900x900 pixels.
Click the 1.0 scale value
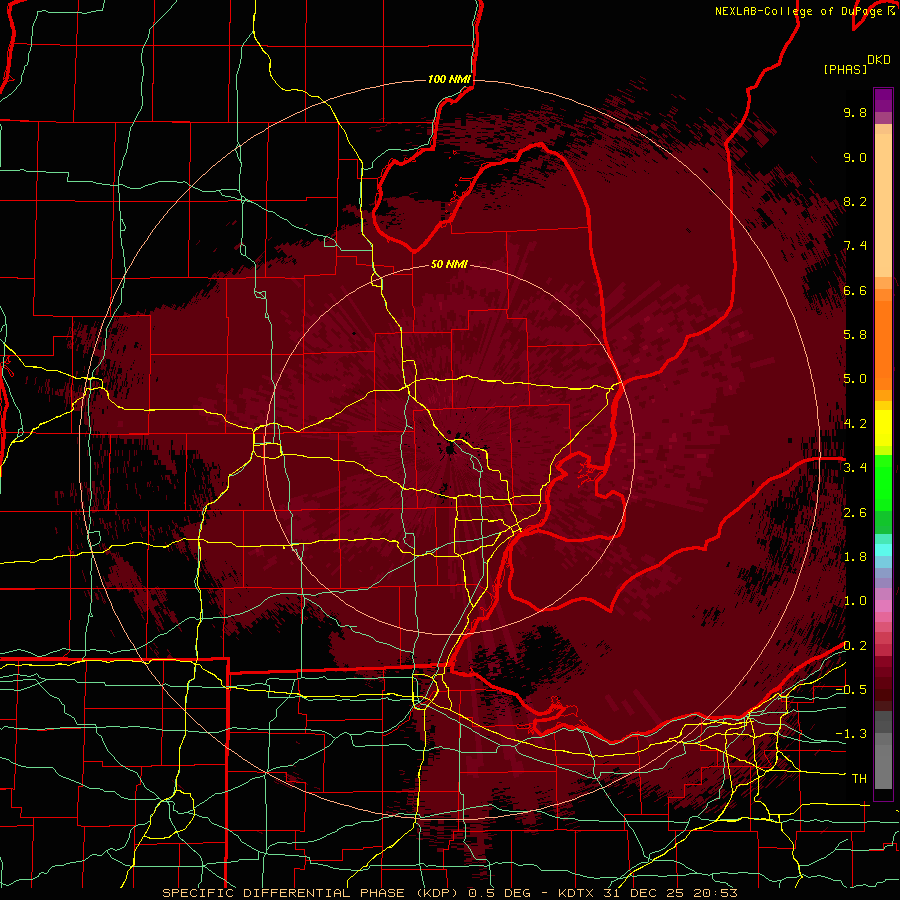click(x=855, y=601)
